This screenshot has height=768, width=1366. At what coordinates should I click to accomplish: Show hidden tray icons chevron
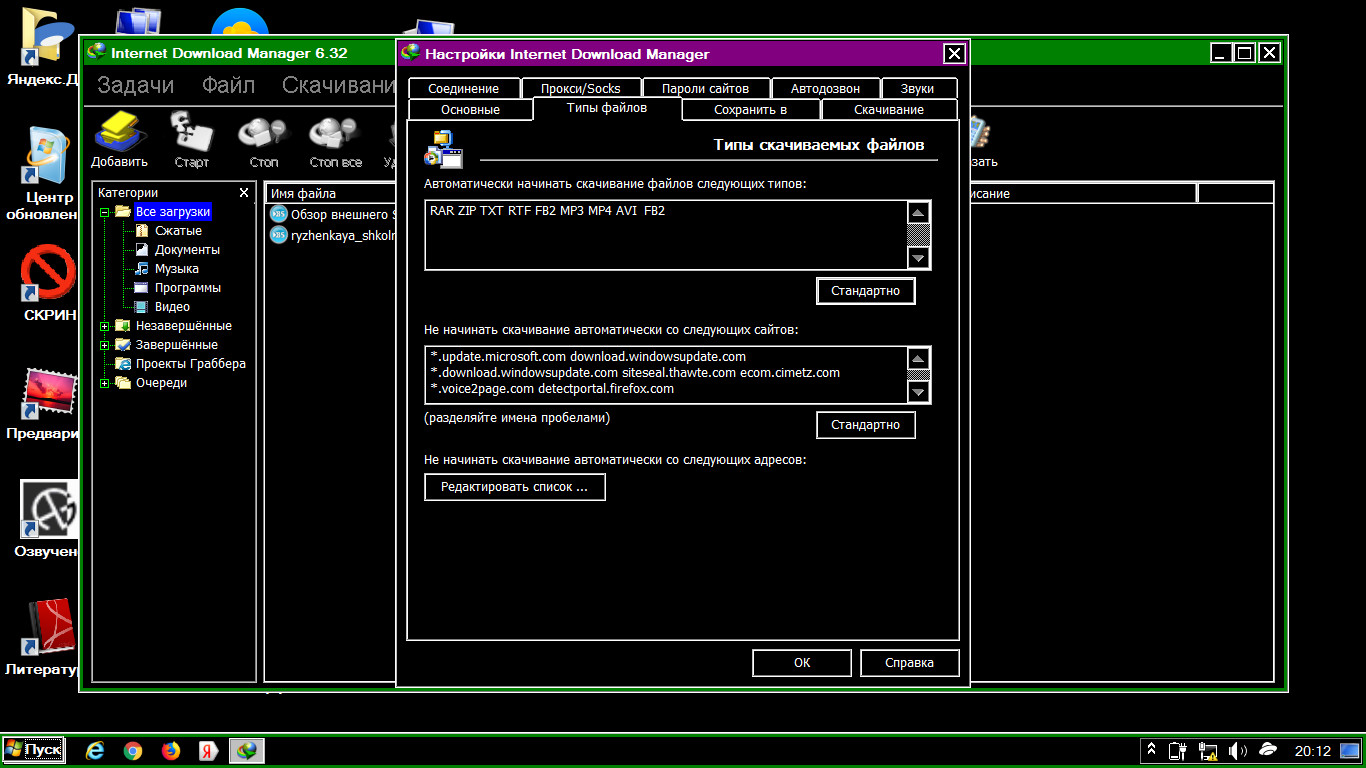coord(1152,750)
